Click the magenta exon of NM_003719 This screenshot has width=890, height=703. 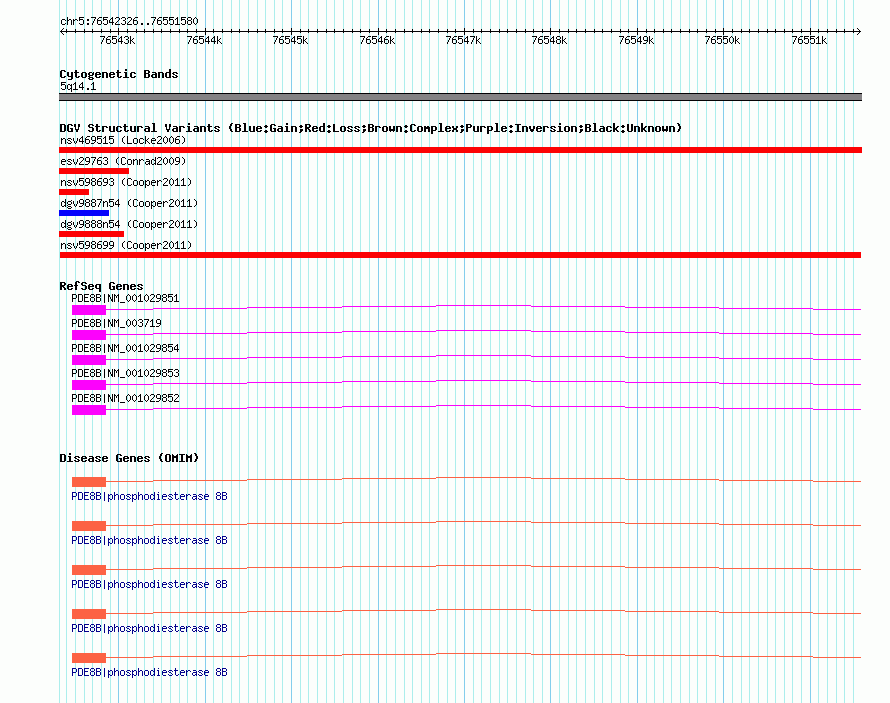[x=89, y=335]
